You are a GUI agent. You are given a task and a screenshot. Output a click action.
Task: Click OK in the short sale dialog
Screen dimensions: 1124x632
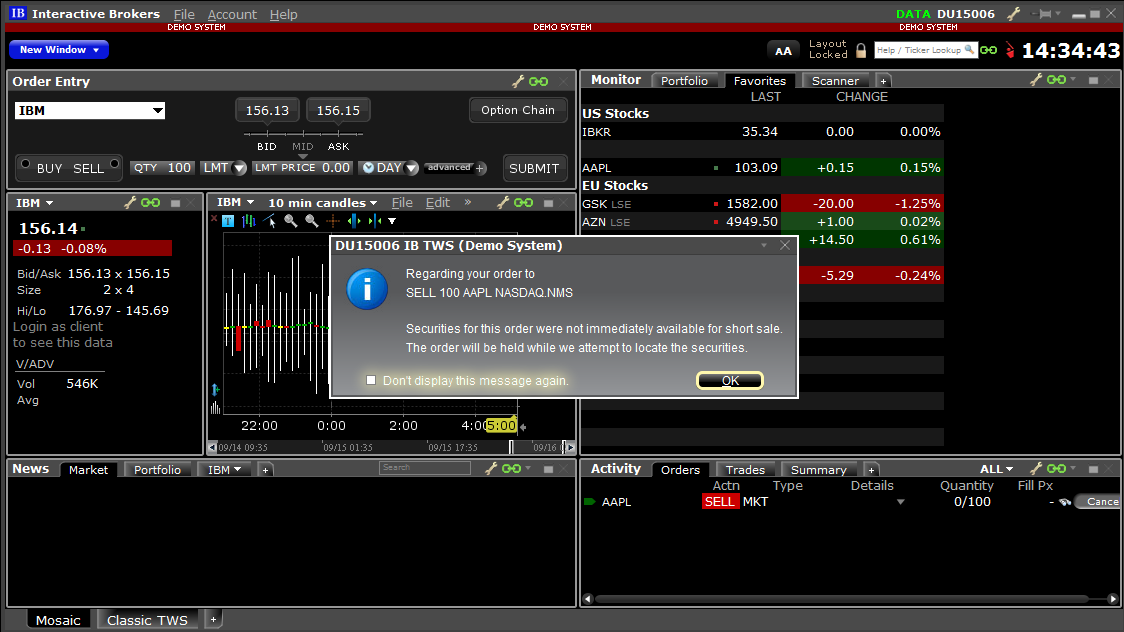coord(730,380)
